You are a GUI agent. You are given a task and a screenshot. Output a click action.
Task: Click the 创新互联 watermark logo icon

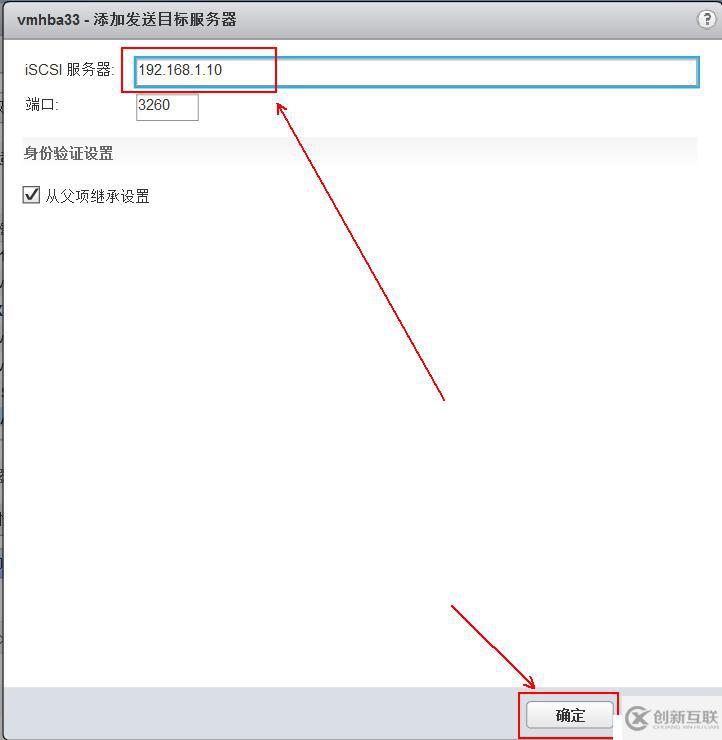pyautogui.click(x=637, y=718)
